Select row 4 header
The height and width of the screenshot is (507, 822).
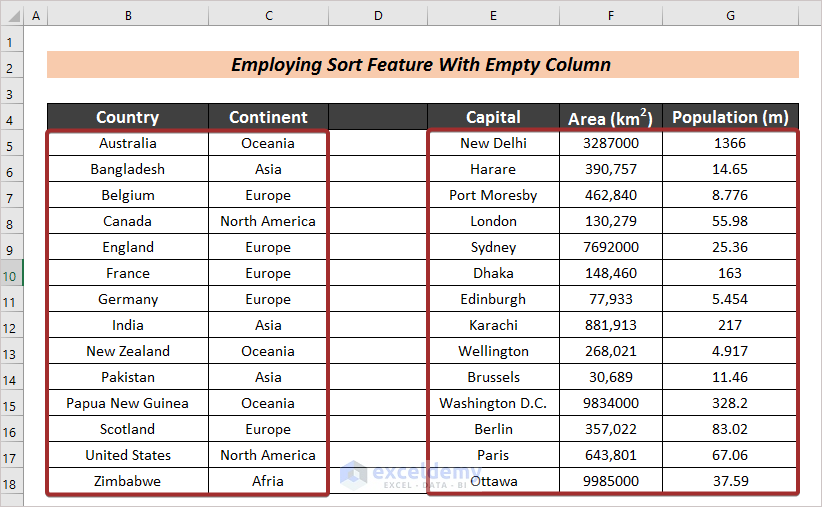[x=10, y=117]
